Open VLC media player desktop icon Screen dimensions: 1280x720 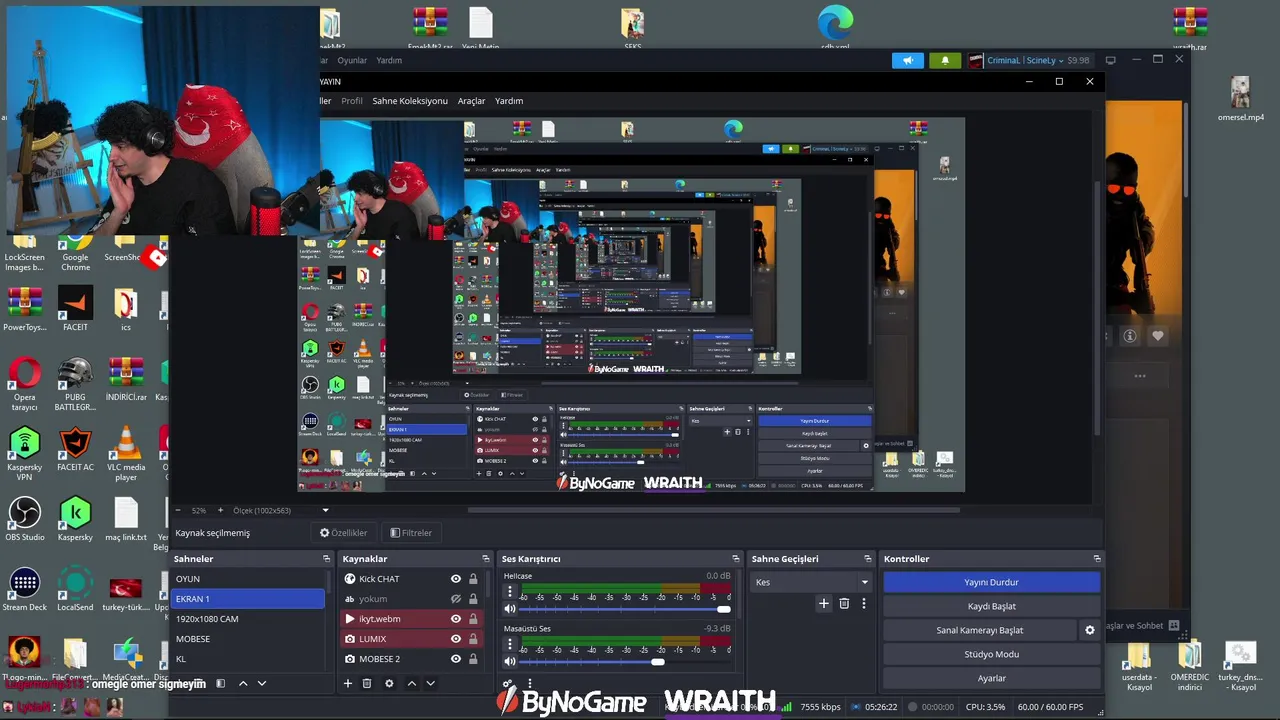[x=126, y=452]
